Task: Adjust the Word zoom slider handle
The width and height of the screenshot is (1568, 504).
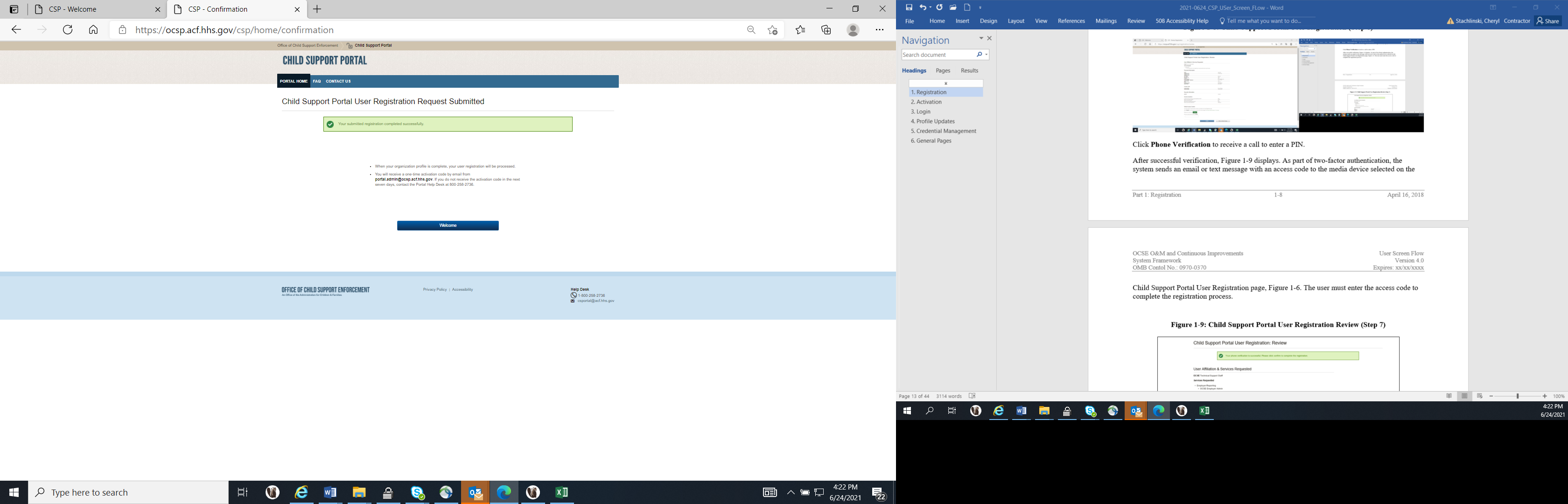Action: point(1518,396)
